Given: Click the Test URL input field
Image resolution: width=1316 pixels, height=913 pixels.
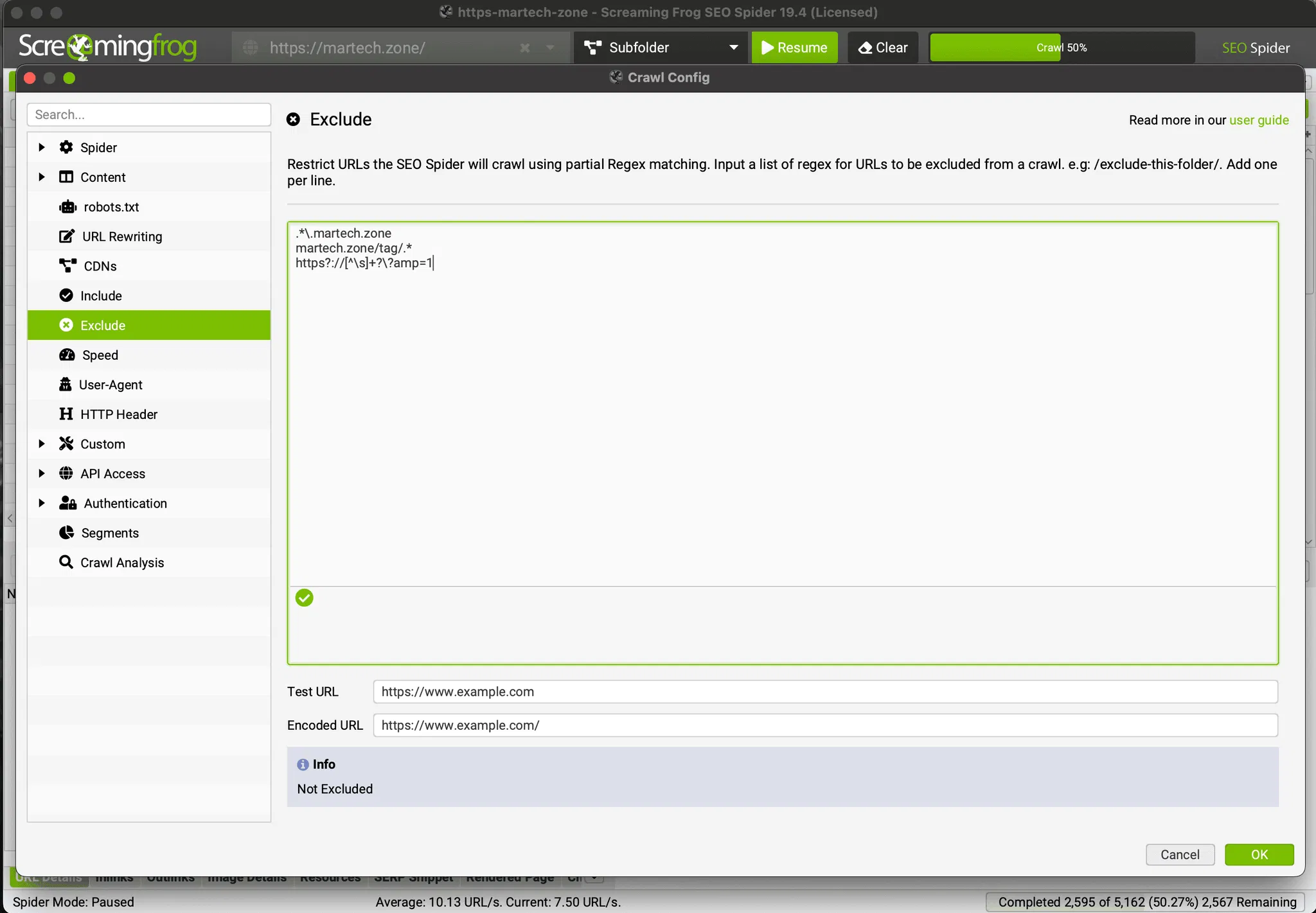Looking at the screenshot, I should (x=824, y=692).
